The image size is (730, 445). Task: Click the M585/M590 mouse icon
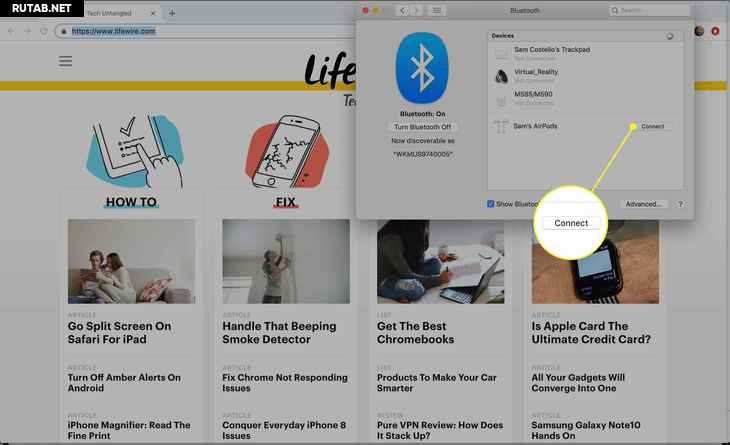(501, 99)
